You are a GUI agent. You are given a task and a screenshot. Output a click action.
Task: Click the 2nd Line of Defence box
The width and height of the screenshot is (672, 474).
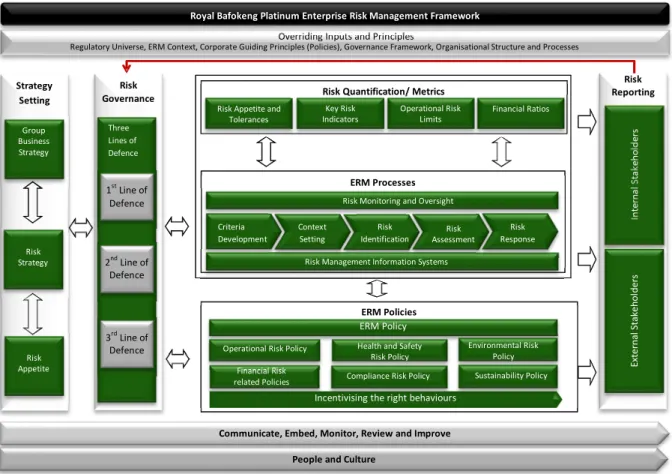(127, 269)
